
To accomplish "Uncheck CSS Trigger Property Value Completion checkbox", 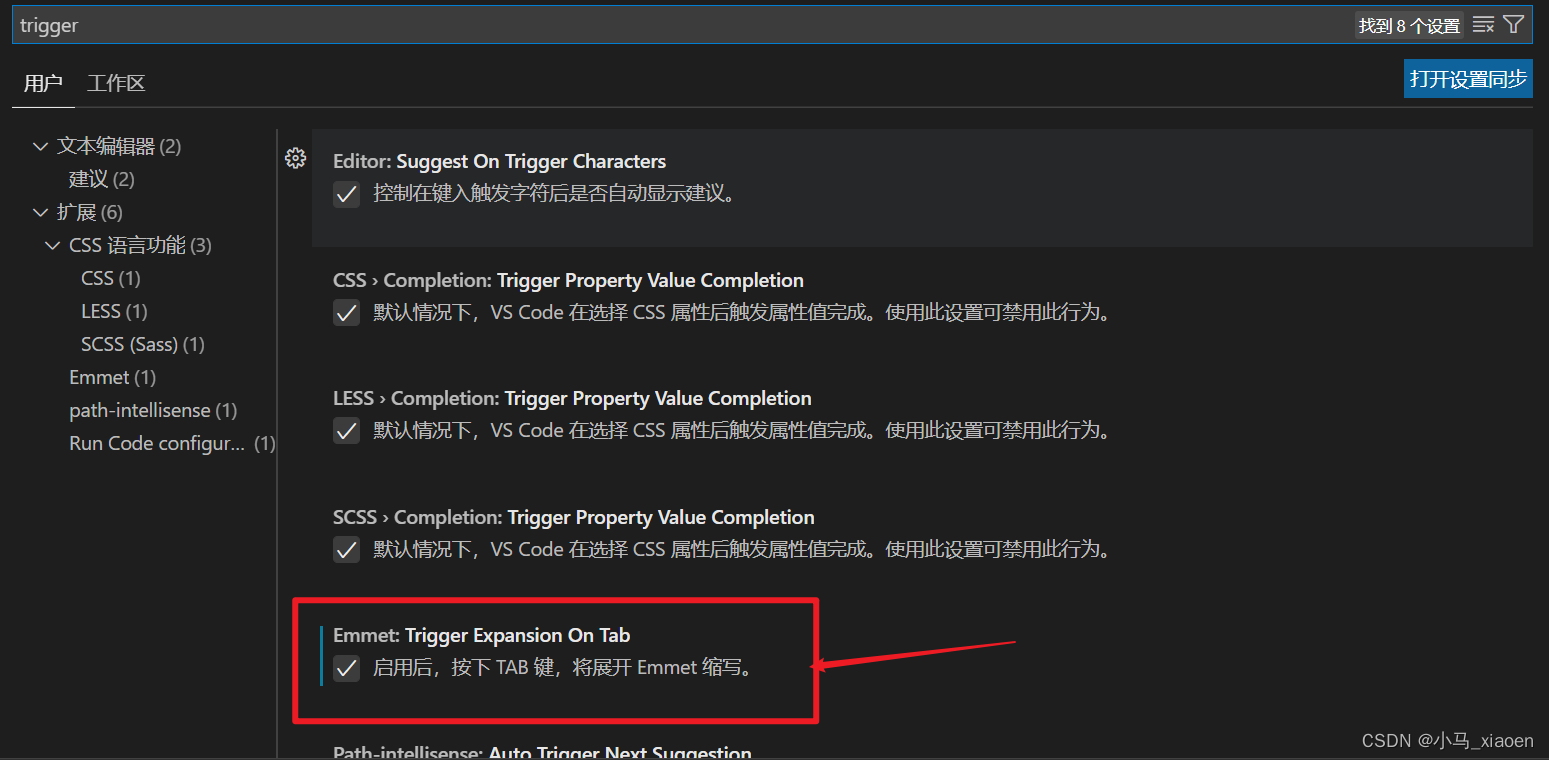I will tap(346, 313).
